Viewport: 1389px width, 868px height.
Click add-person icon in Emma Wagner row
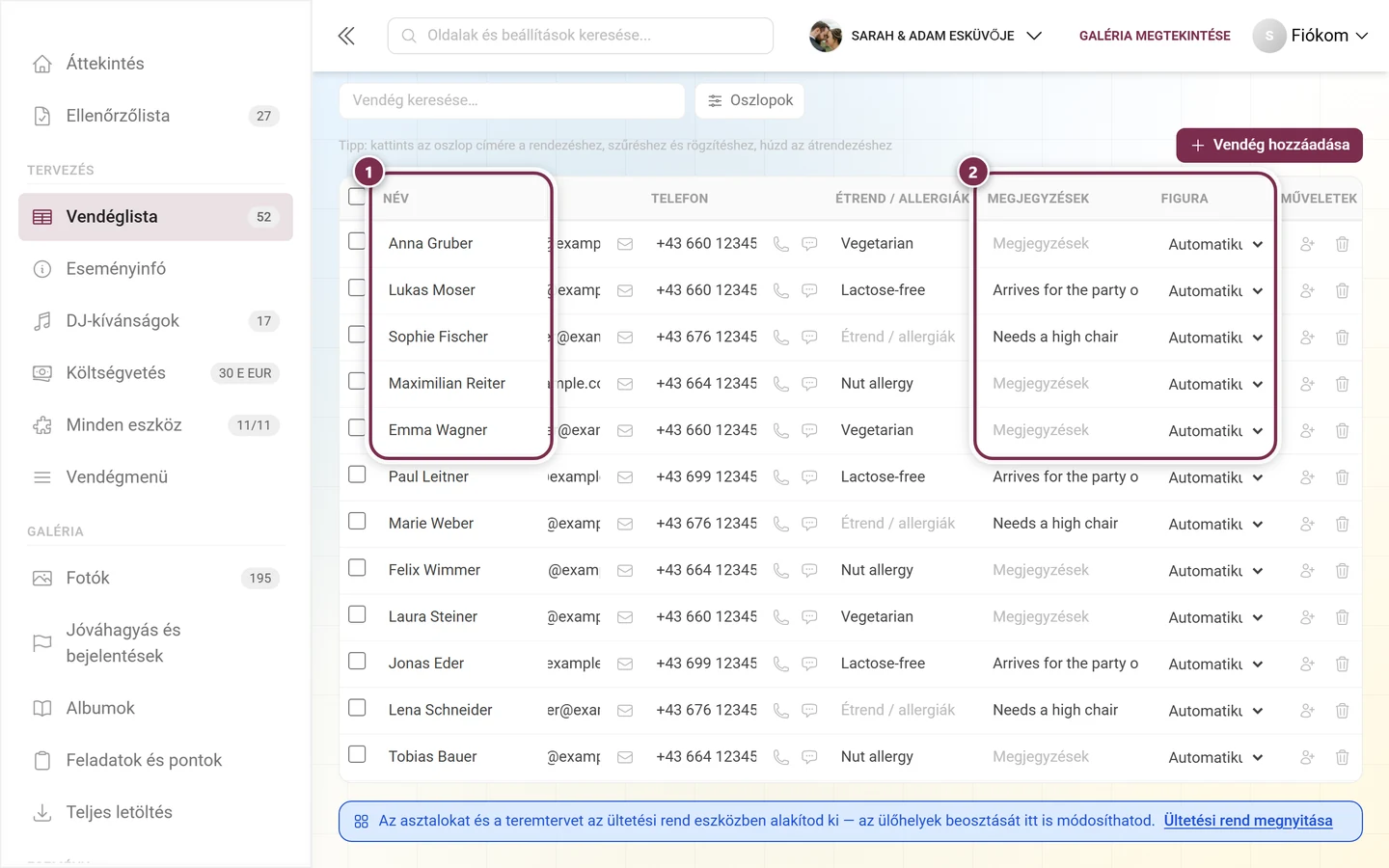click(x=1307, y=431)
